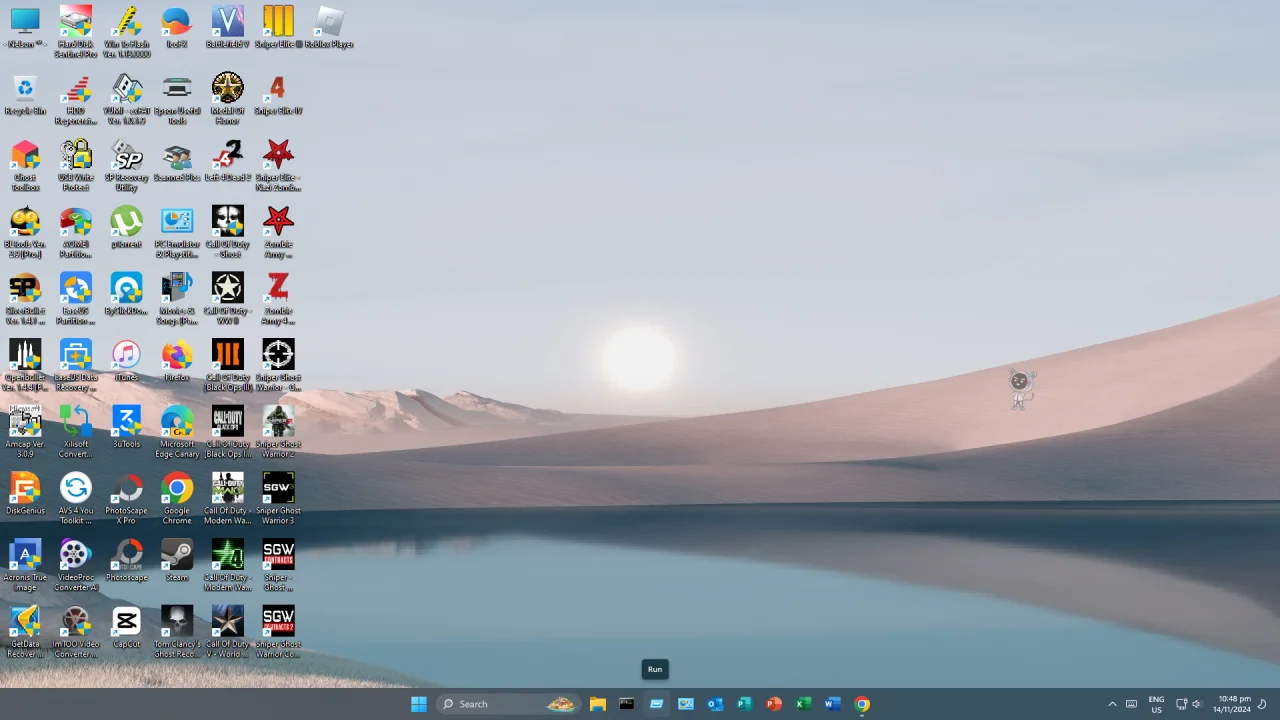Launch Word from the taskbar
1280x720 pixels.
832,704
